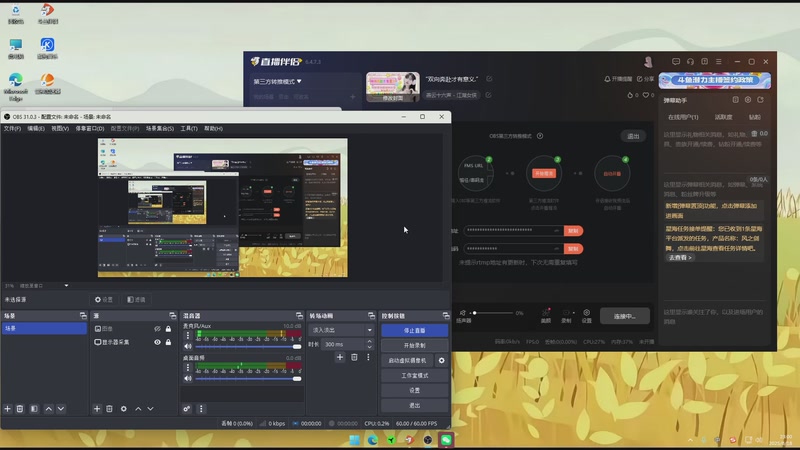Open Tools menu in OBS

(x=189, y=129)
